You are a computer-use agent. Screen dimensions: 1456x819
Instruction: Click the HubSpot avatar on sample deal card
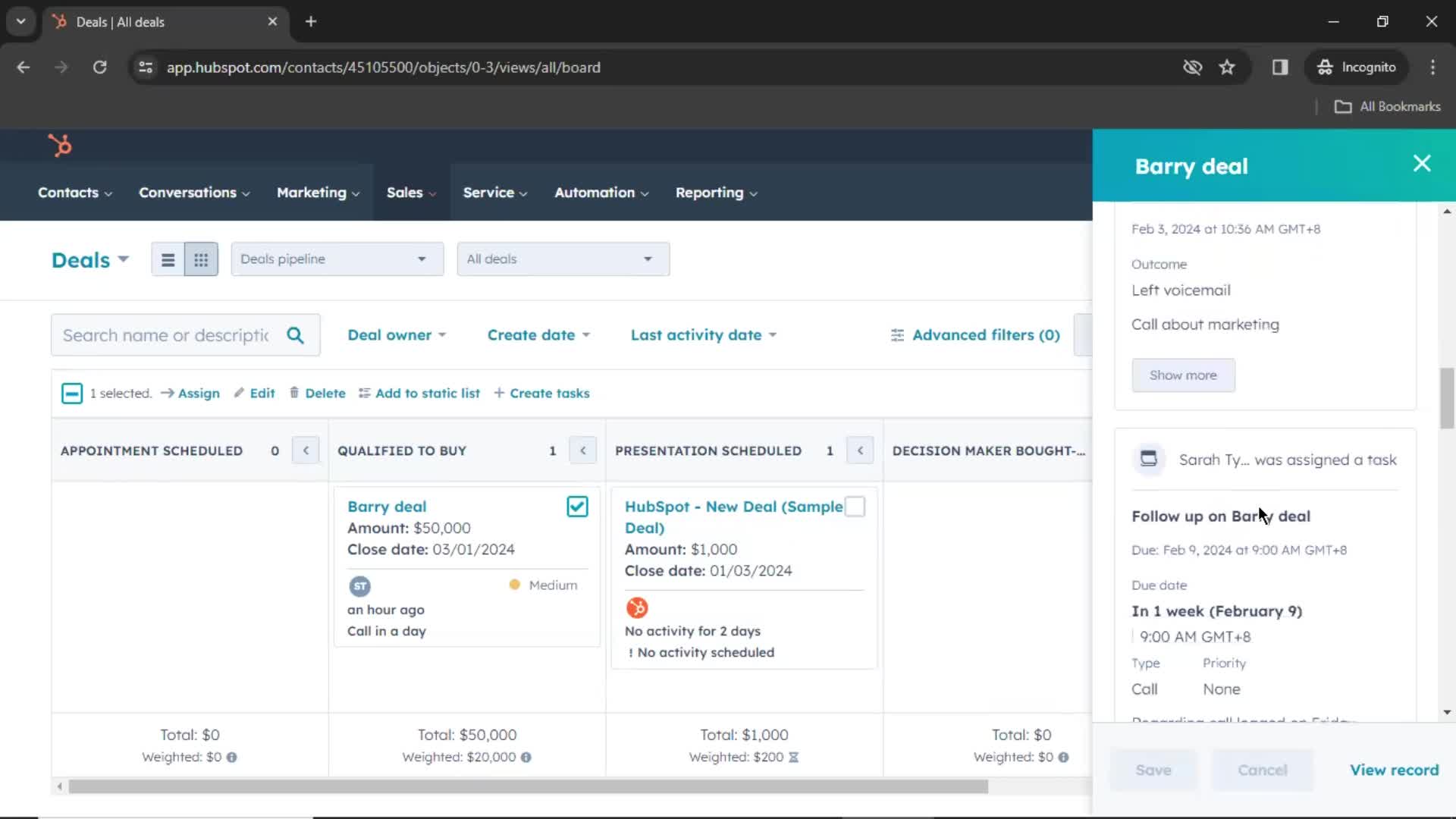637,607
